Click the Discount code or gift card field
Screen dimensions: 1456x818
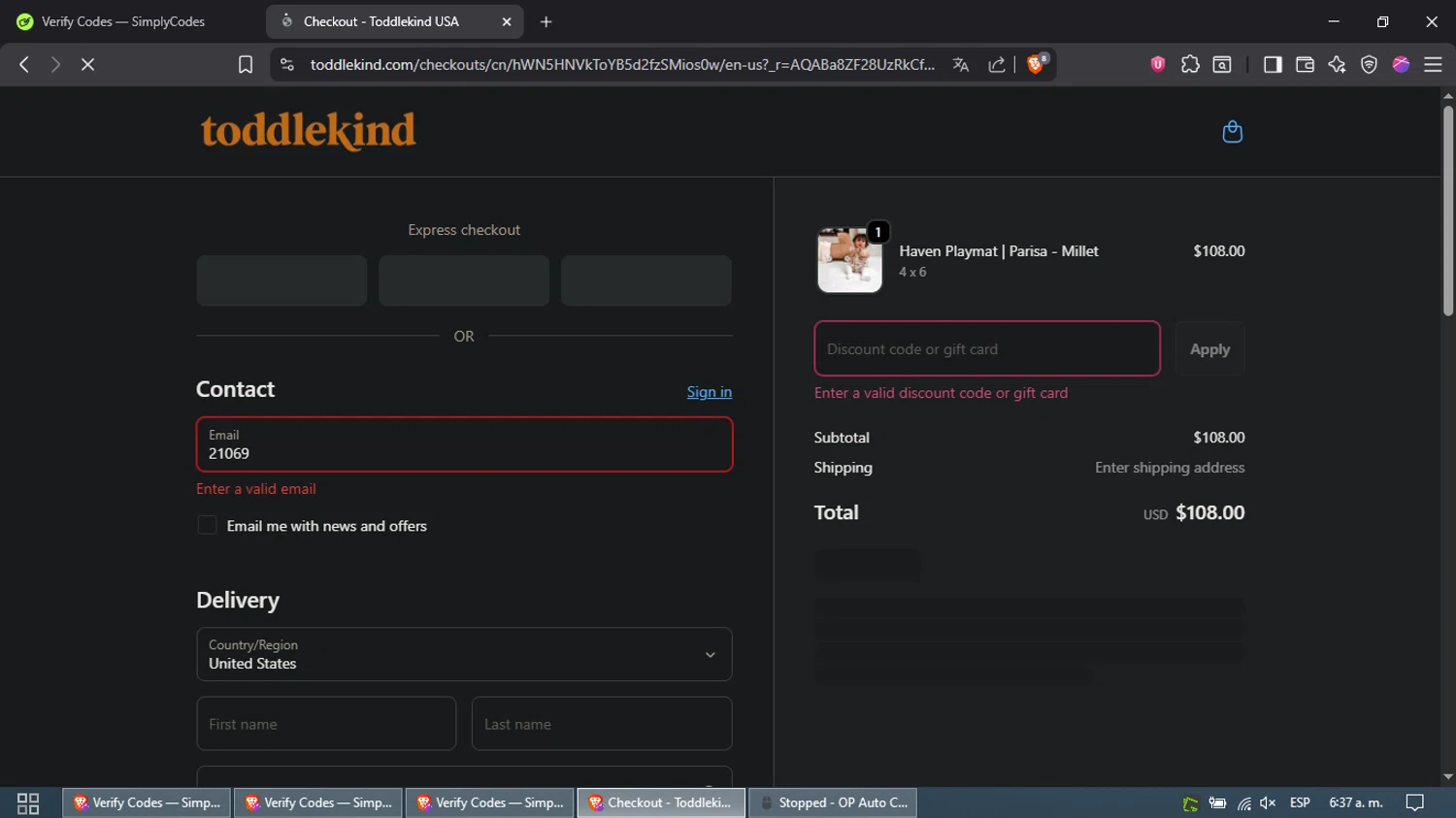[x=987, y=348]
